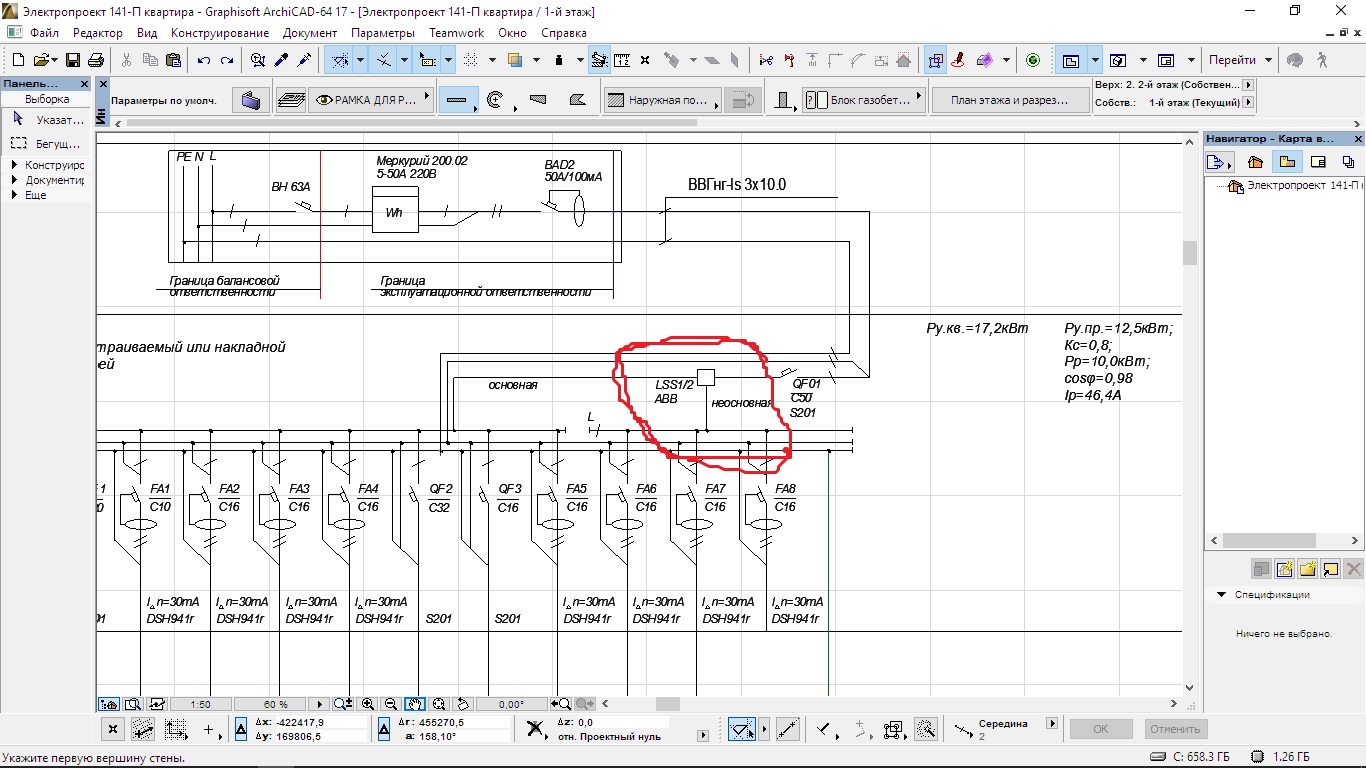Open the Teamwork menu

coord(456,33)
